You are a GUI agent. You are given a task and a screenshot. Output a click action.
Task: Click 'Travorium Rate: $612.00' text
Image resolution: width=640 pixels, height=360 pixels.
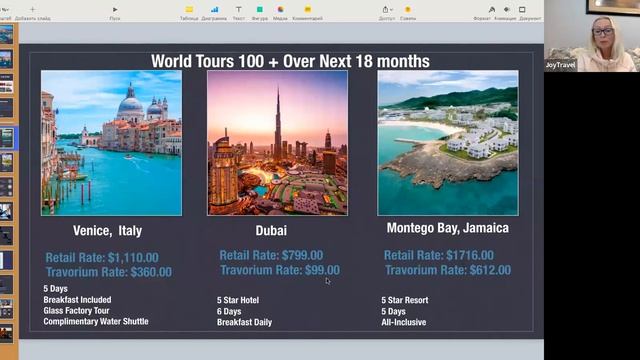[x=448, y=270]
